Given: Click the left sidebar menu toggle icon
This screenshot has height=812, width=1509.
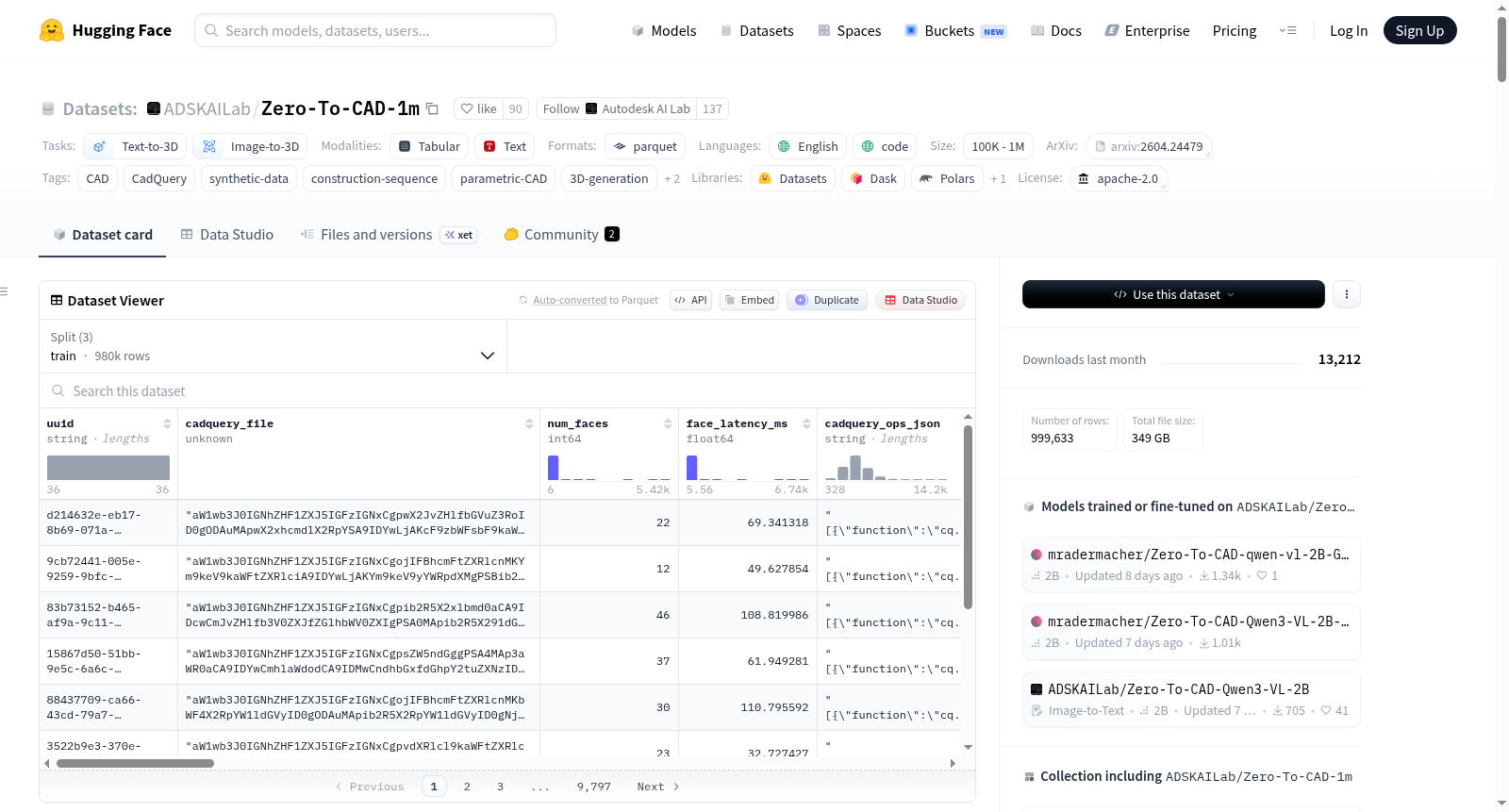Looking at the screenshot, I should pyautogui.click(x=4, y=291).
